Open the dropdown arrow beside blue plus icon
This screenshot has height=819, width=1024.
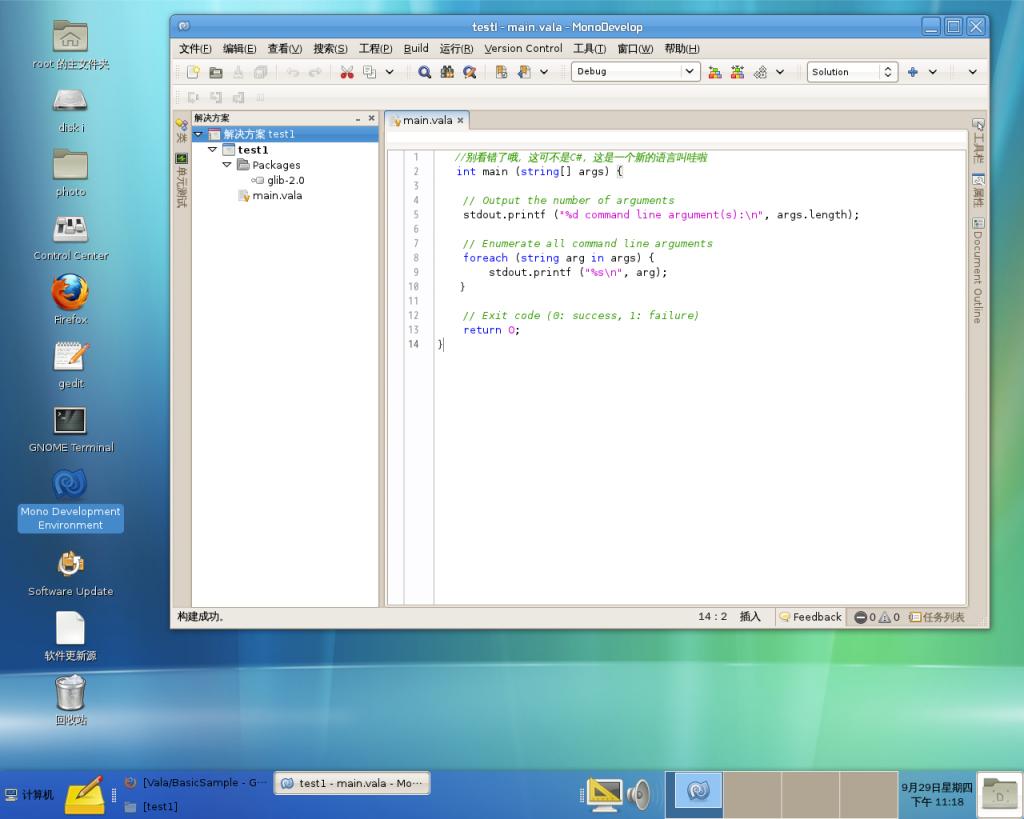[x=933, y=72]
